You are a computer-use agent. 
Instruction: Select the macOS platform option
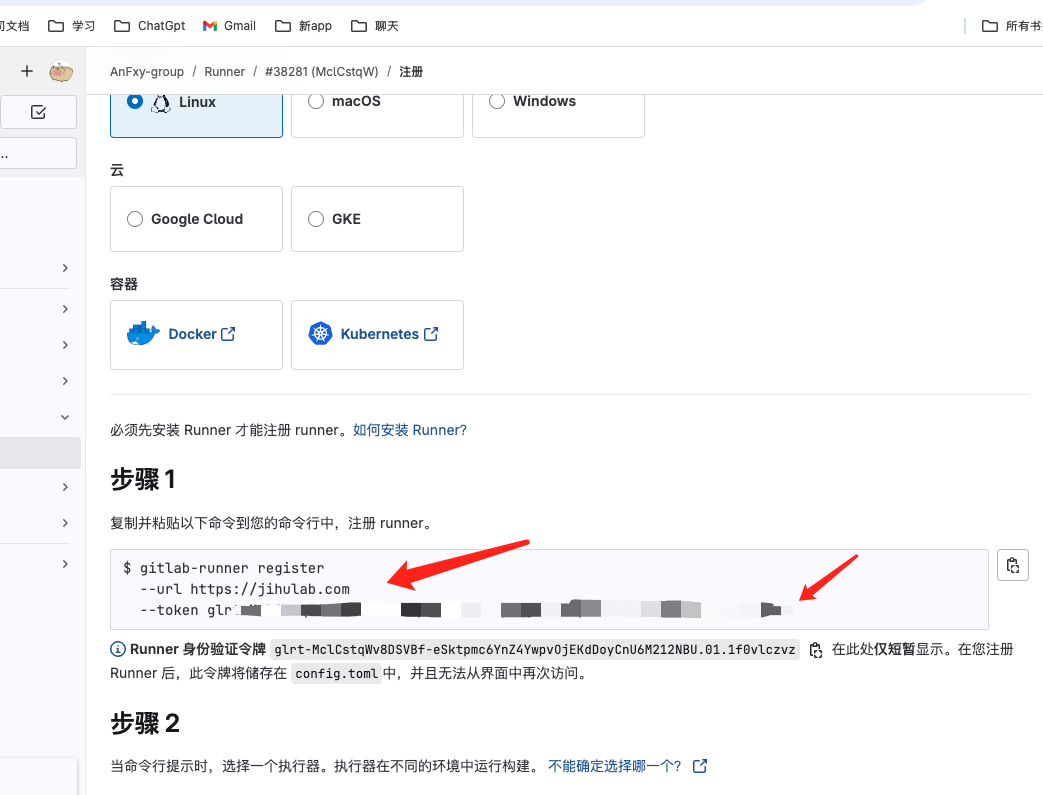tap(377, 115)
